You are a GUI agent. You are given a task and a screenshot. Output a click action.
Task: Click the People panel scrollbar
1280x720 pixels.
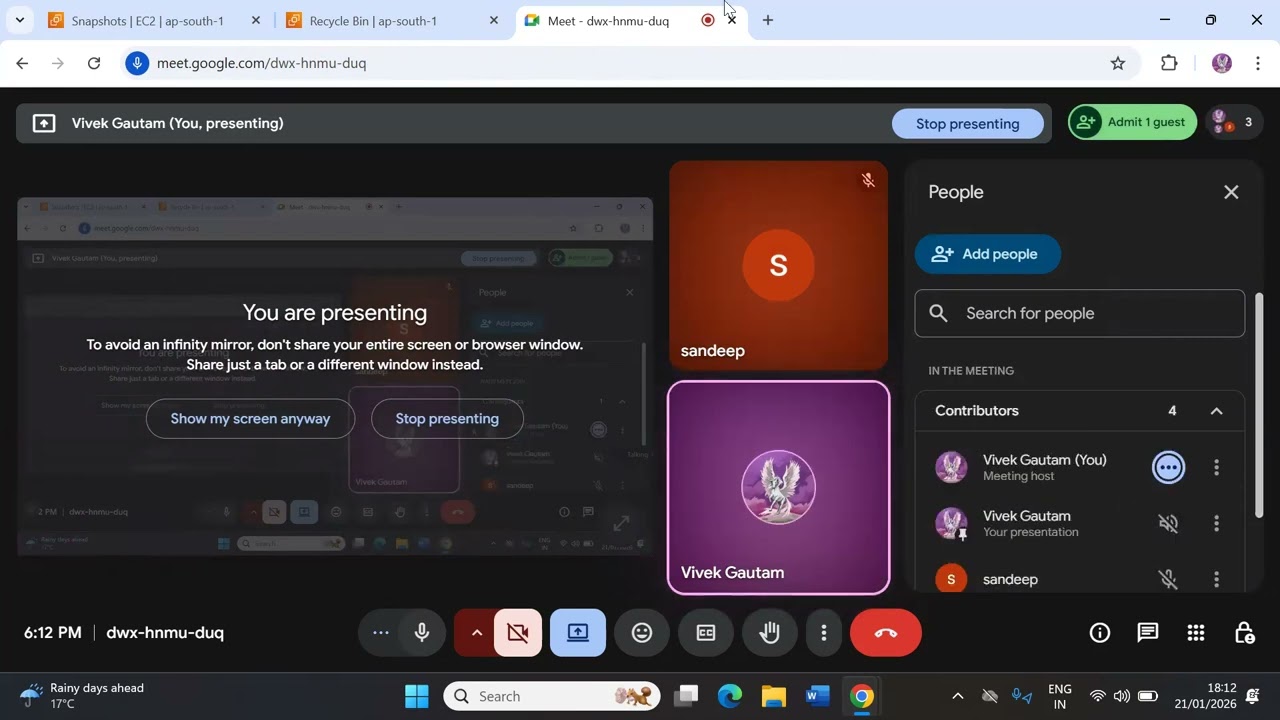click(1258, 405)
